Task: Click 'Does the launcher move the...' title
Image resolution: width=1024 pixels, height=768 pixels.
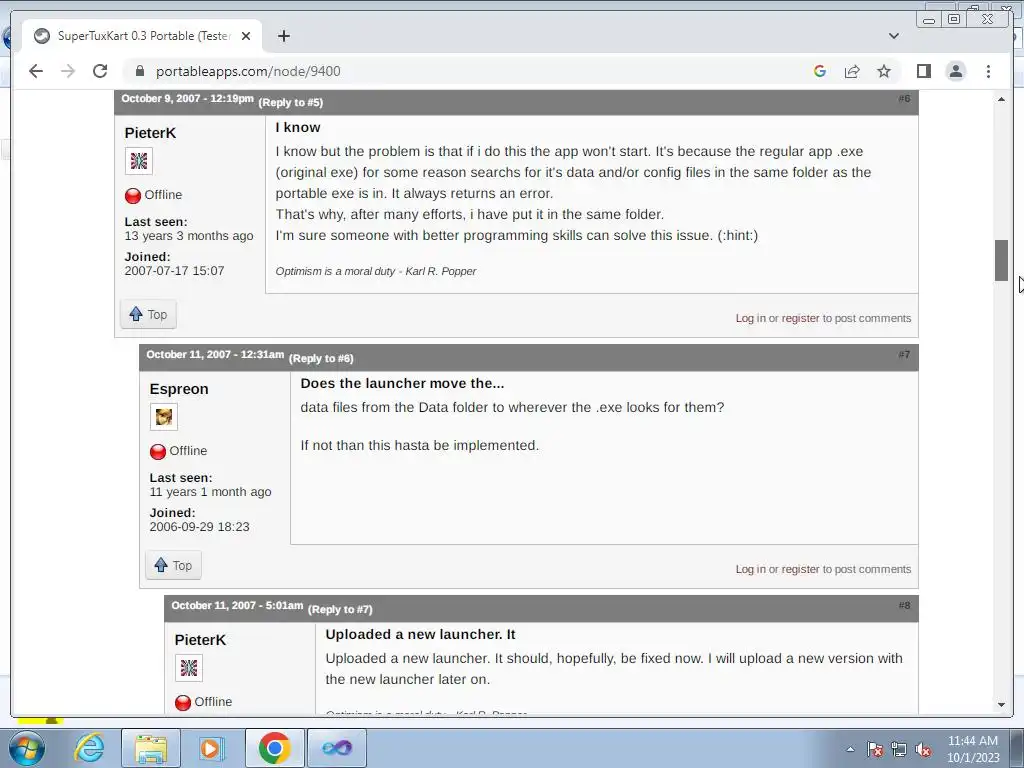Action: pyautogui.click(x=402, y=383)
